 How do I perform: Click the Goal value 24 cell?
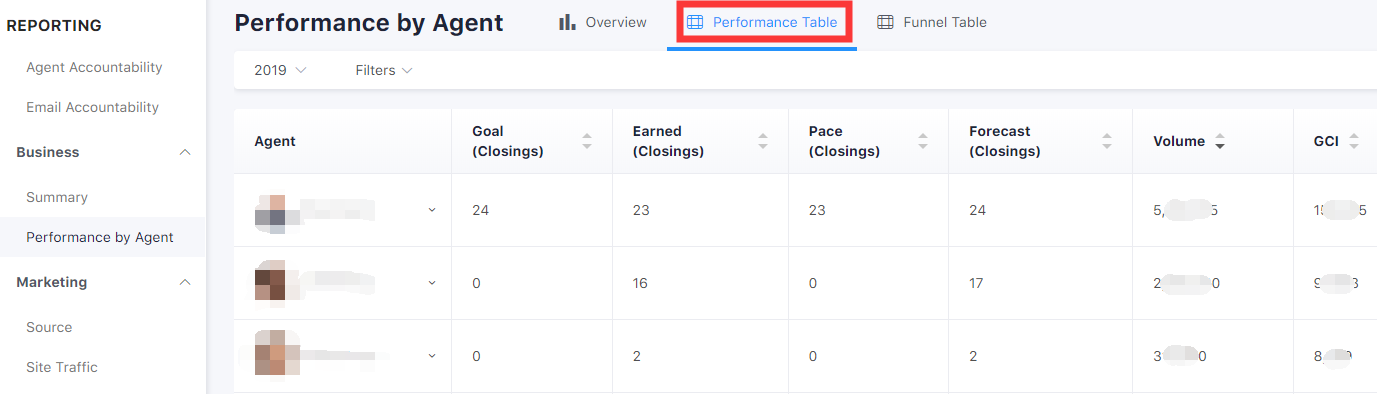click(x=480, y=210)
